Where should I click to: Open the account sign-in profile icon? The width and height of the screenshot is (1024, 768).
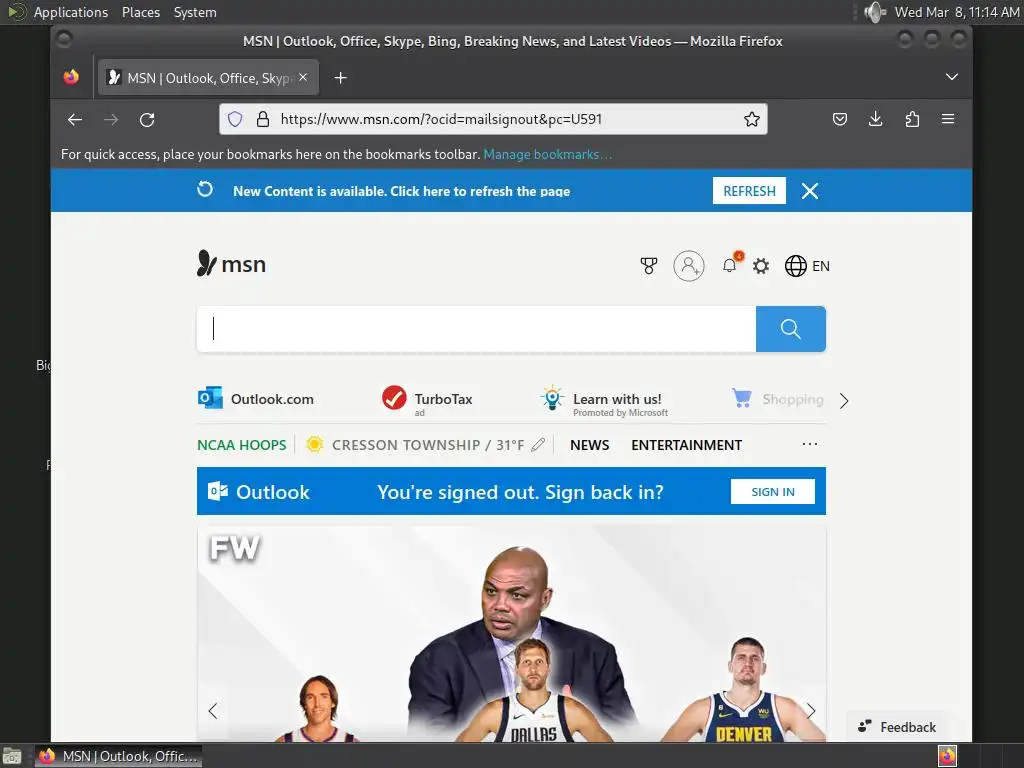(x=689, y=266)
